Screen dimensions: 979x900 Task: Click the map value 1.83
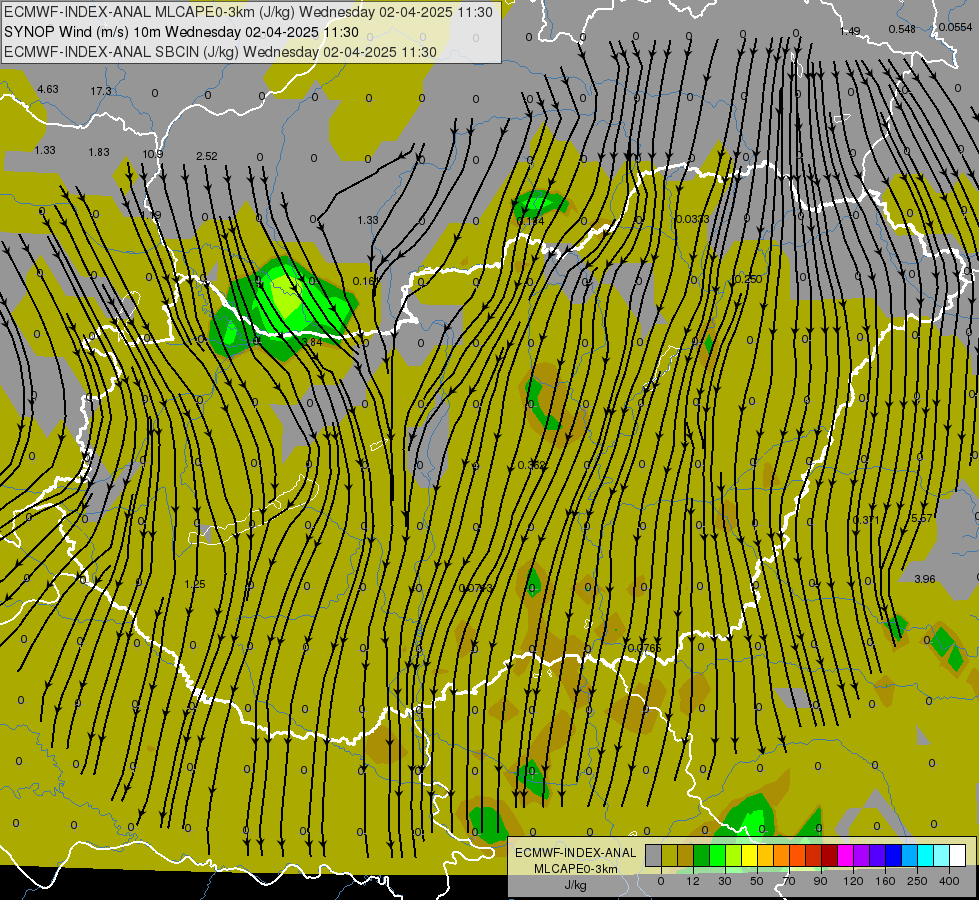tap(99, 152)
